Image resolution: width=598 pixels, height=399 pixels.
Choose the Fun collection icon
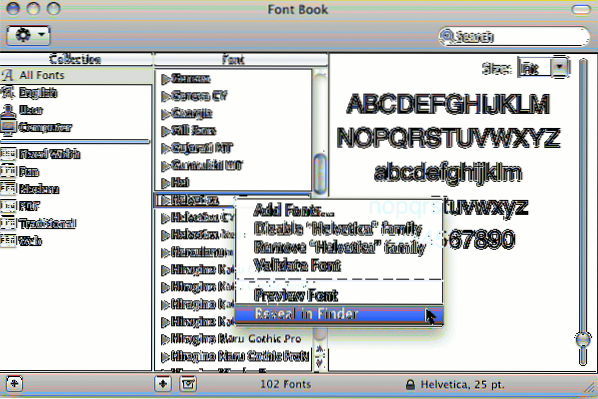8,172
